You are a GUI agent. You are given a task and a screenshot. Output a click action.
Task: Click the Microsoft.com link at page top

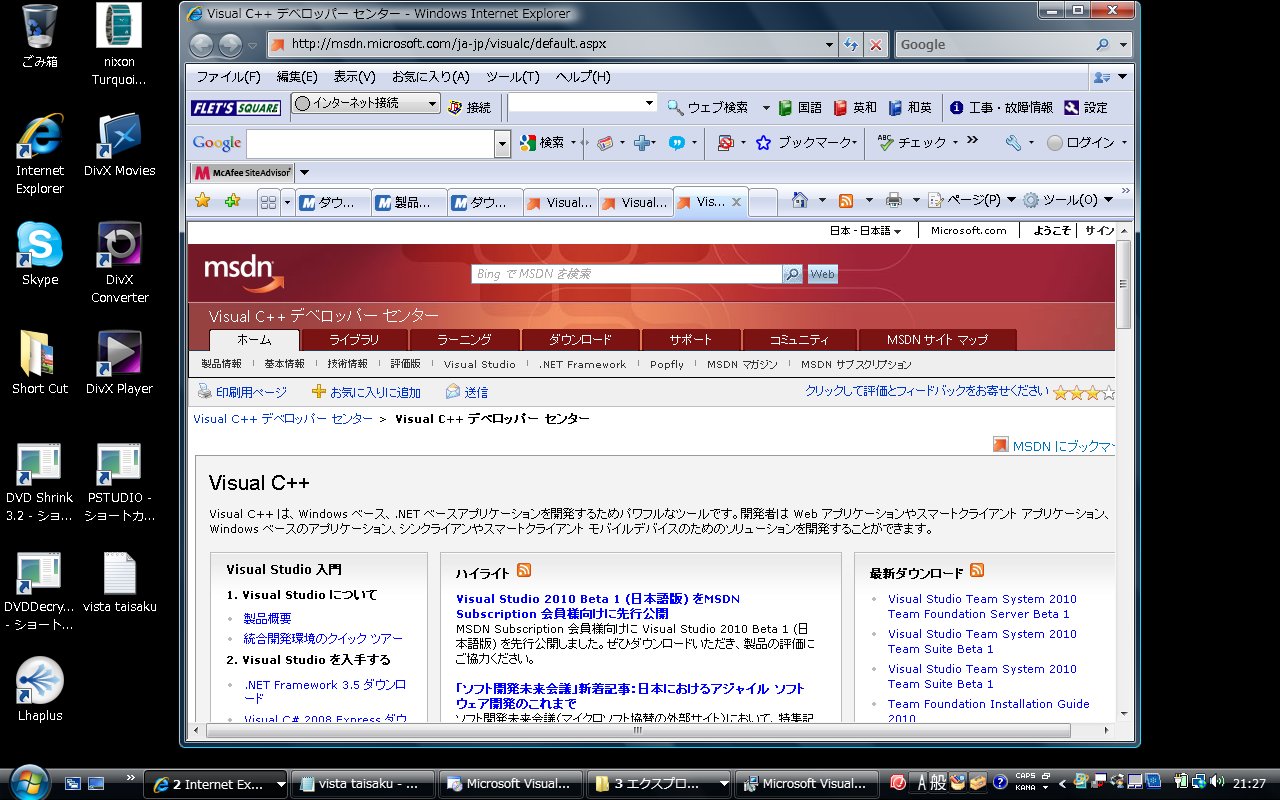coord(969,231)
